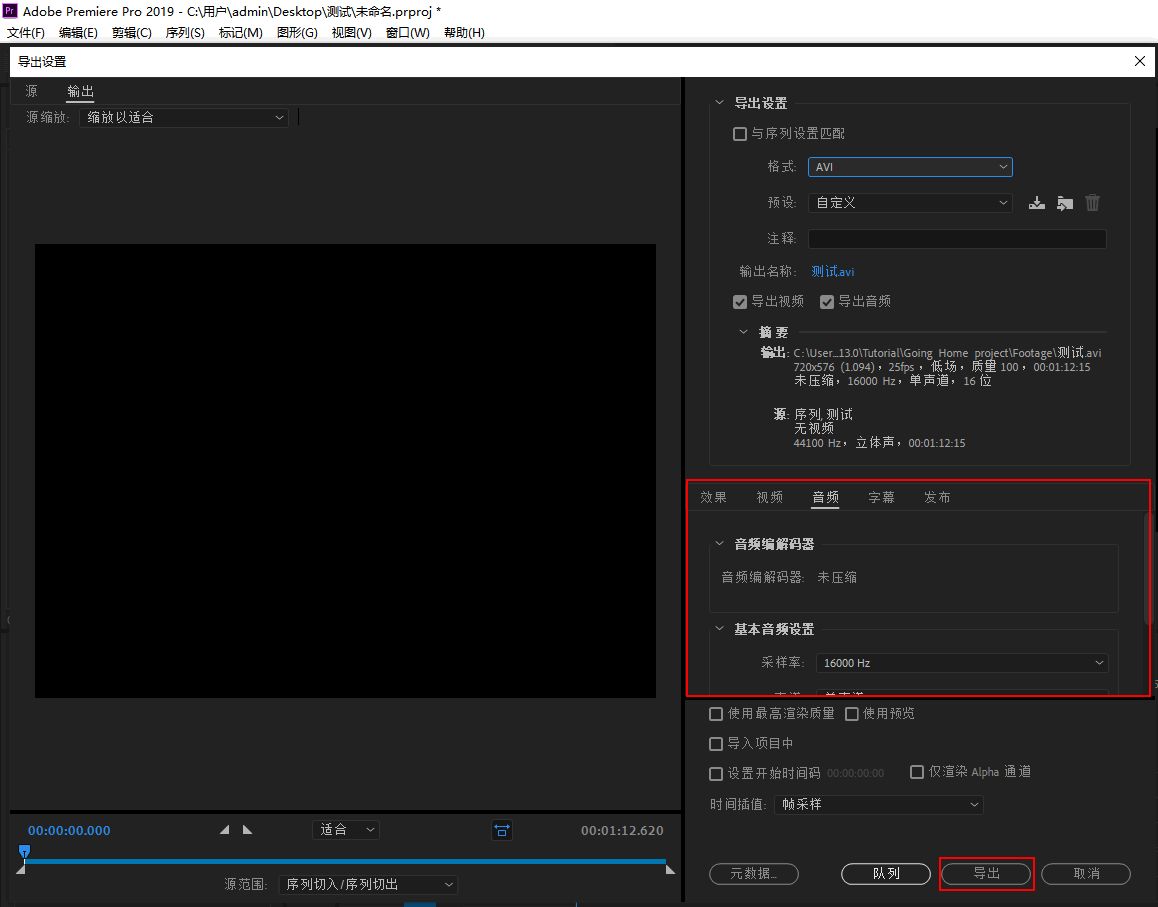Enable use previews checkbox

[852, 713]
